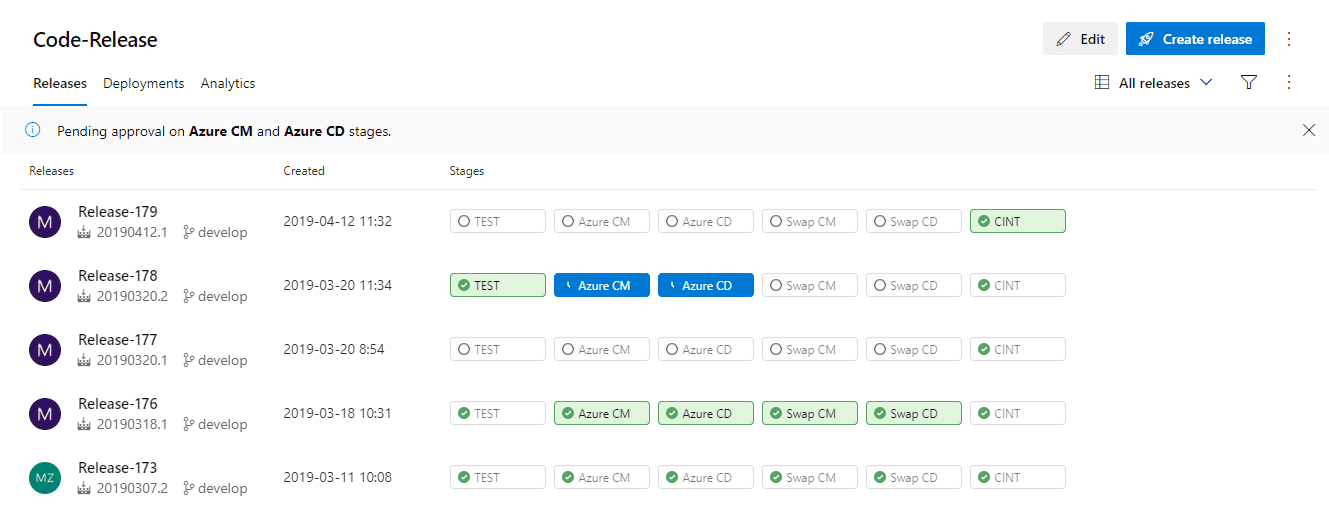Click the MZ avatar for Release-173
The width and height of the screenshot is (1329, 515).
pyautogui.click(x=45, y=478)
